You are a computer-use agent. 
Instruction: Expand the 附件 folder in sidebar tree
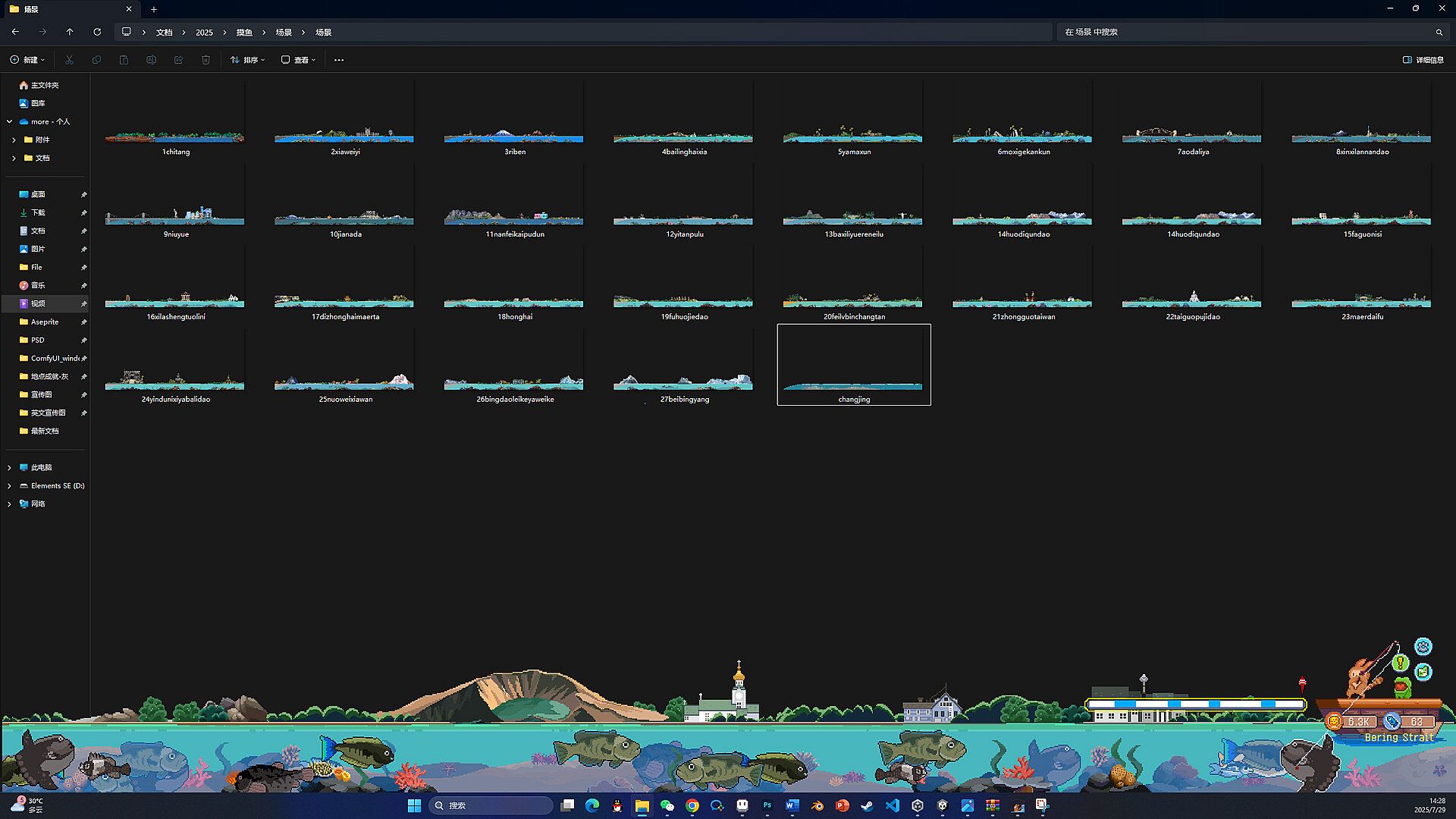14,140
